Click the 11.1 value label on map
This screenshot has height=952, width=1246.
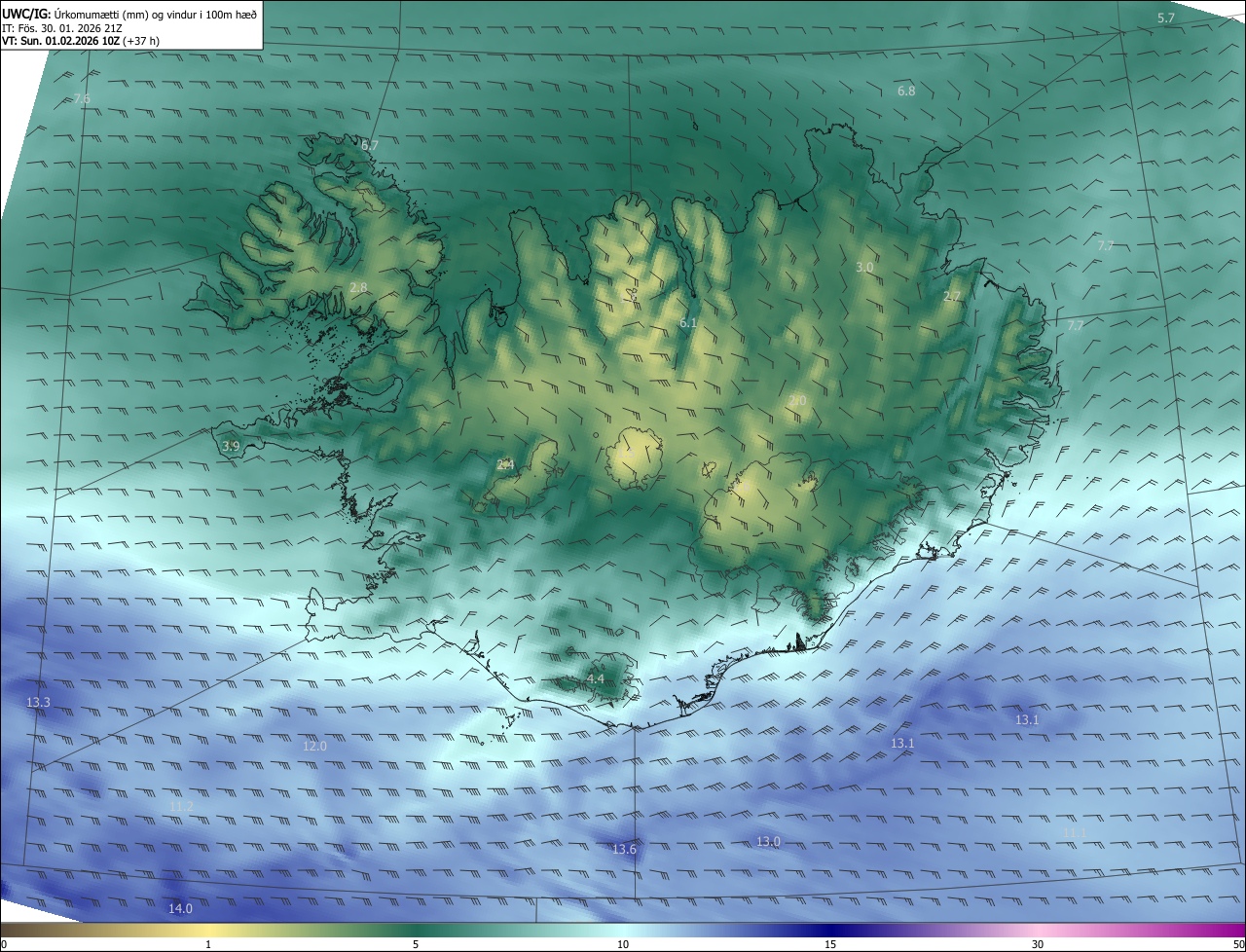1074,833
